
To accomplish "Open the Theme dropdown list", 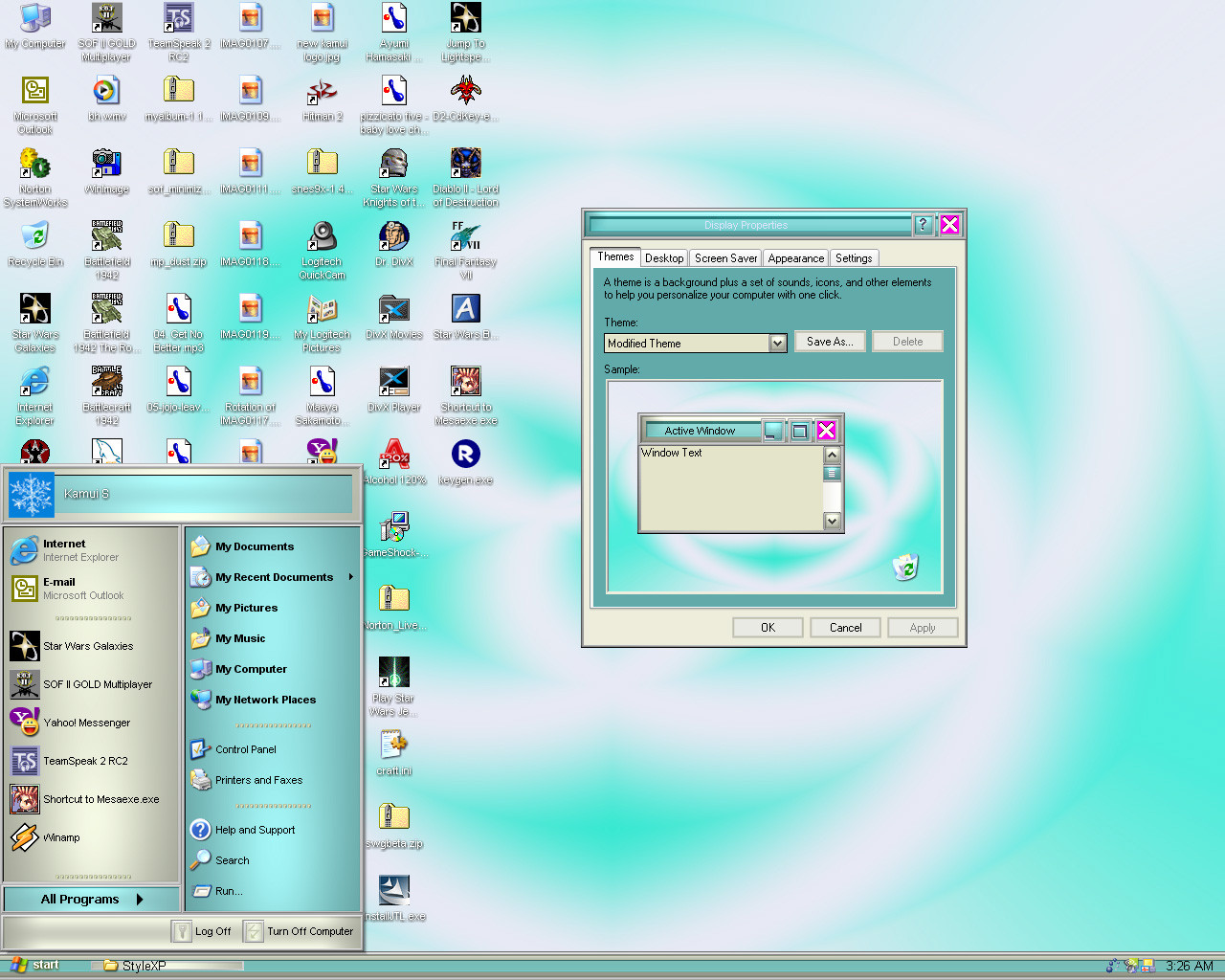I will point(777,343).
